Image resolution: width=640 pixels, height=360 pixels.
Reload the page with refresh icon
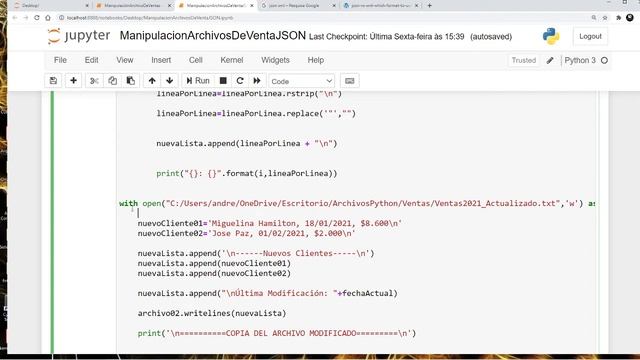[37, 18]
